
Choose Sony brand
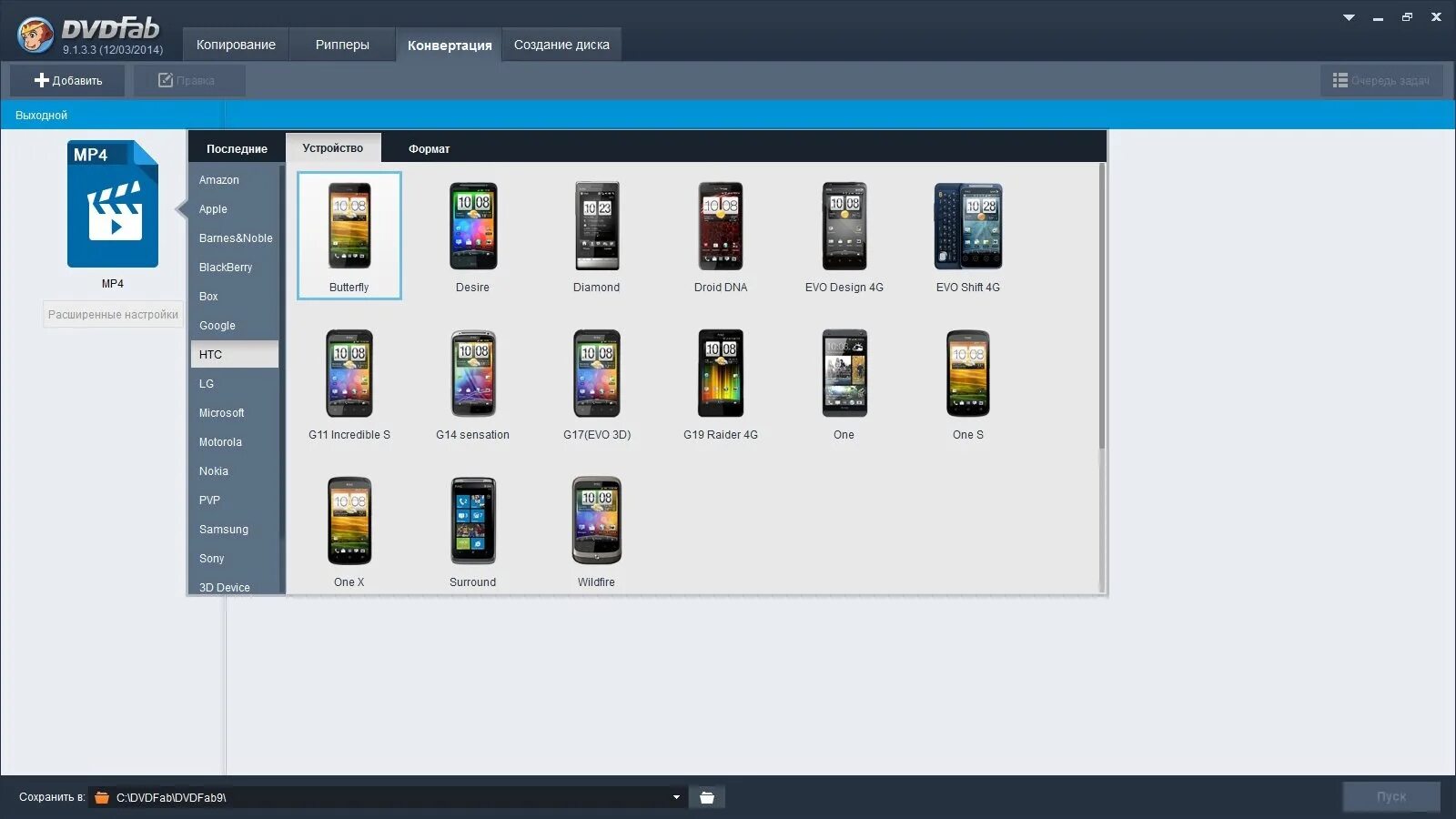point(235,559)
